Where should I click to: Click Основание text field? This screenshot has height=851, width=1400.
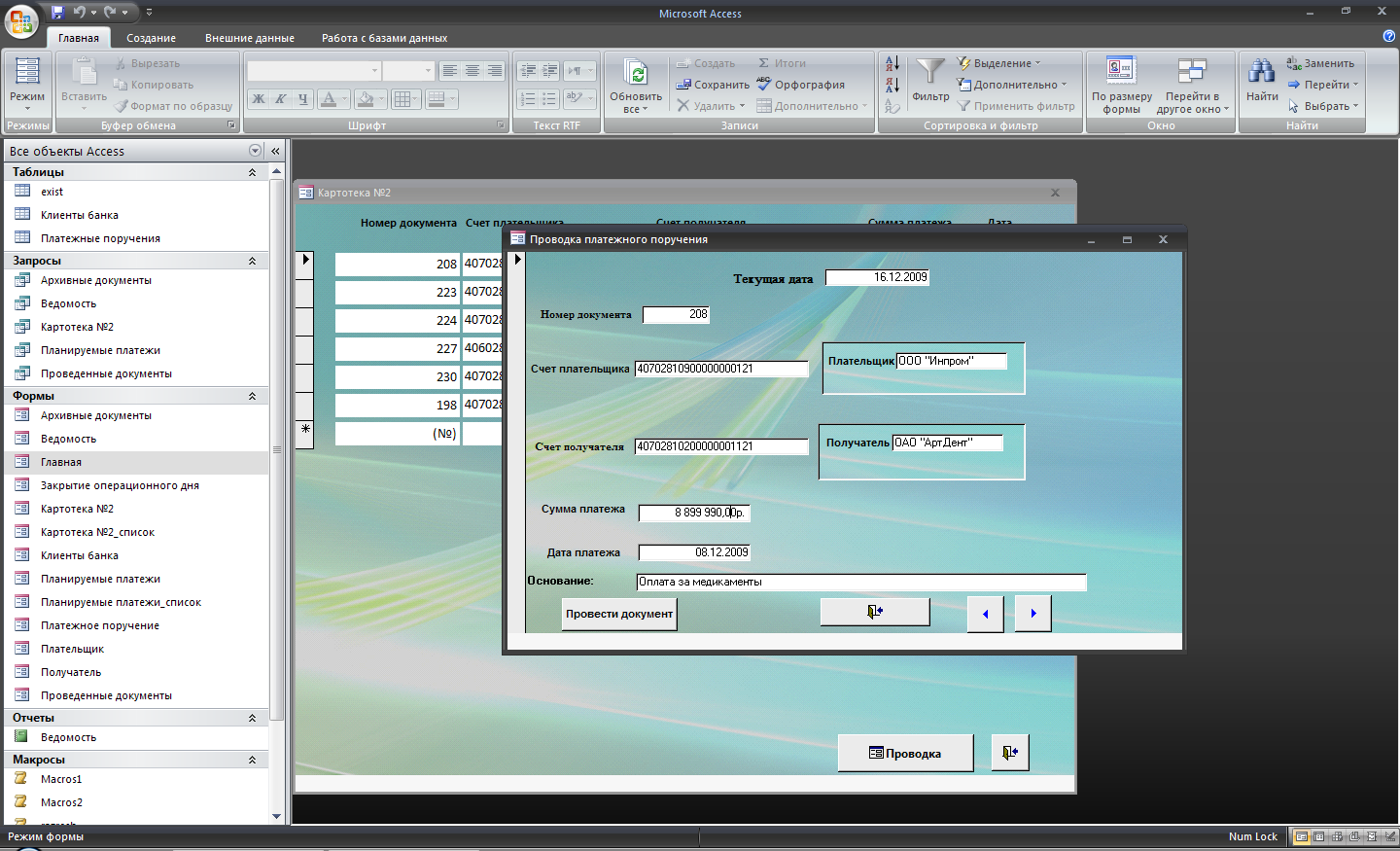pyautogui.click(x=861, y=582)
